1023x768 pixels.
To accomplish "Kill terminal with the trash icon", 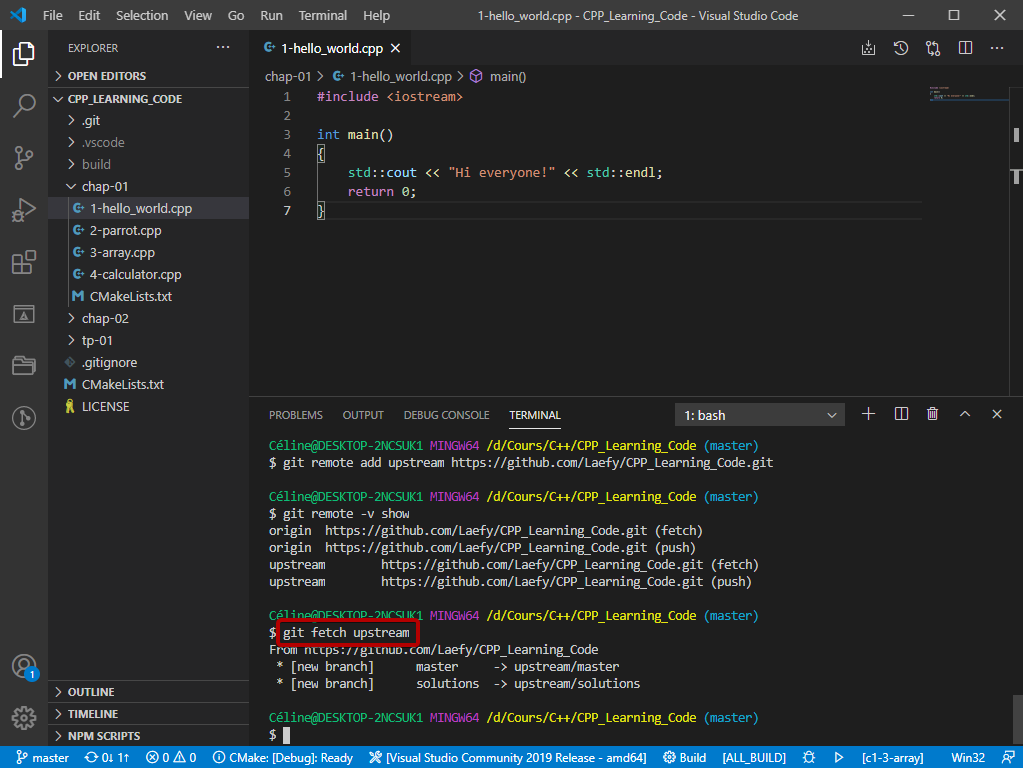I will pyautogui.click(x=933, y=414).
